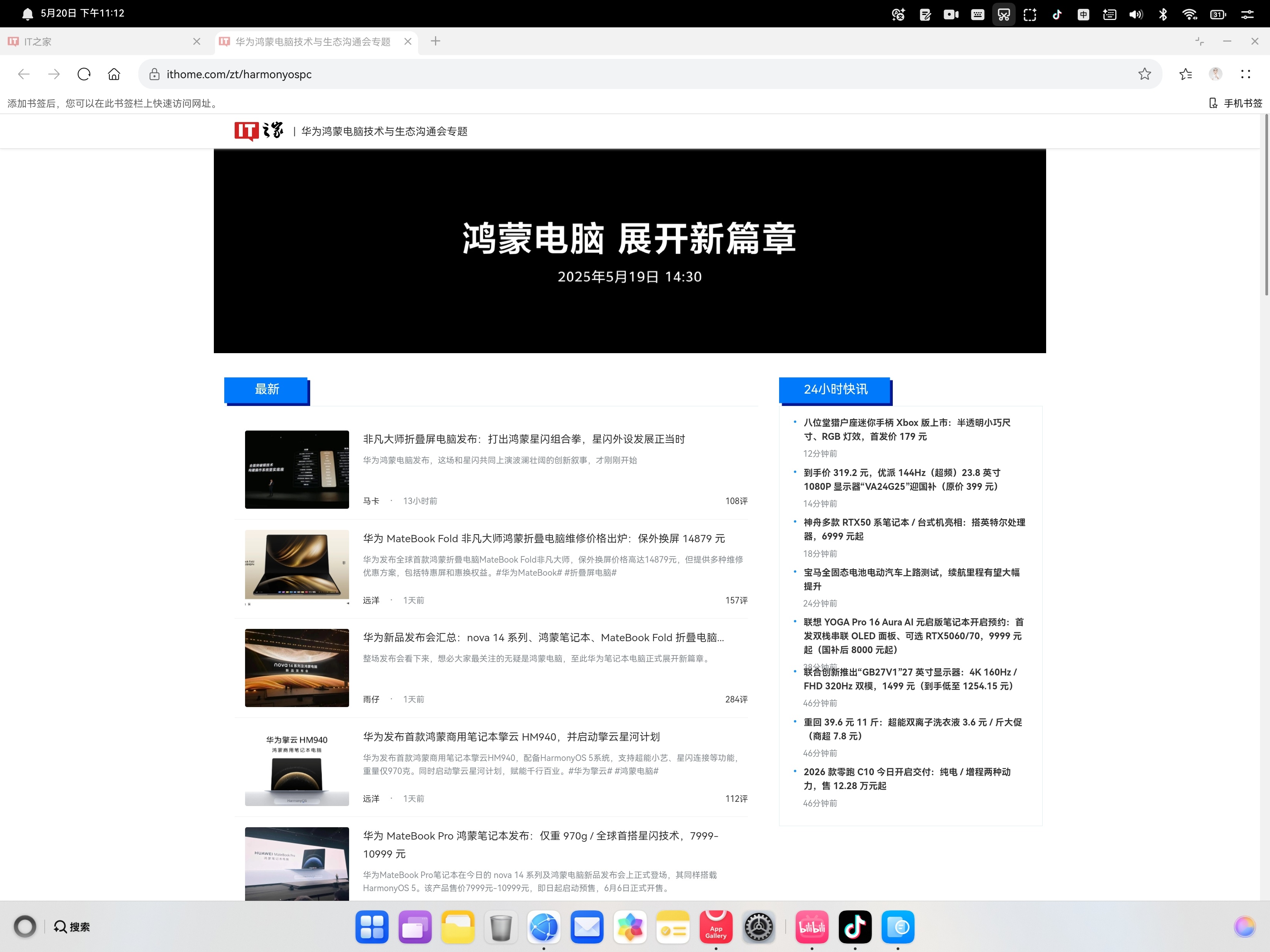Open the Celia assistant orb
This screenshot has height=952, width=1270.
click(1244, 926)
